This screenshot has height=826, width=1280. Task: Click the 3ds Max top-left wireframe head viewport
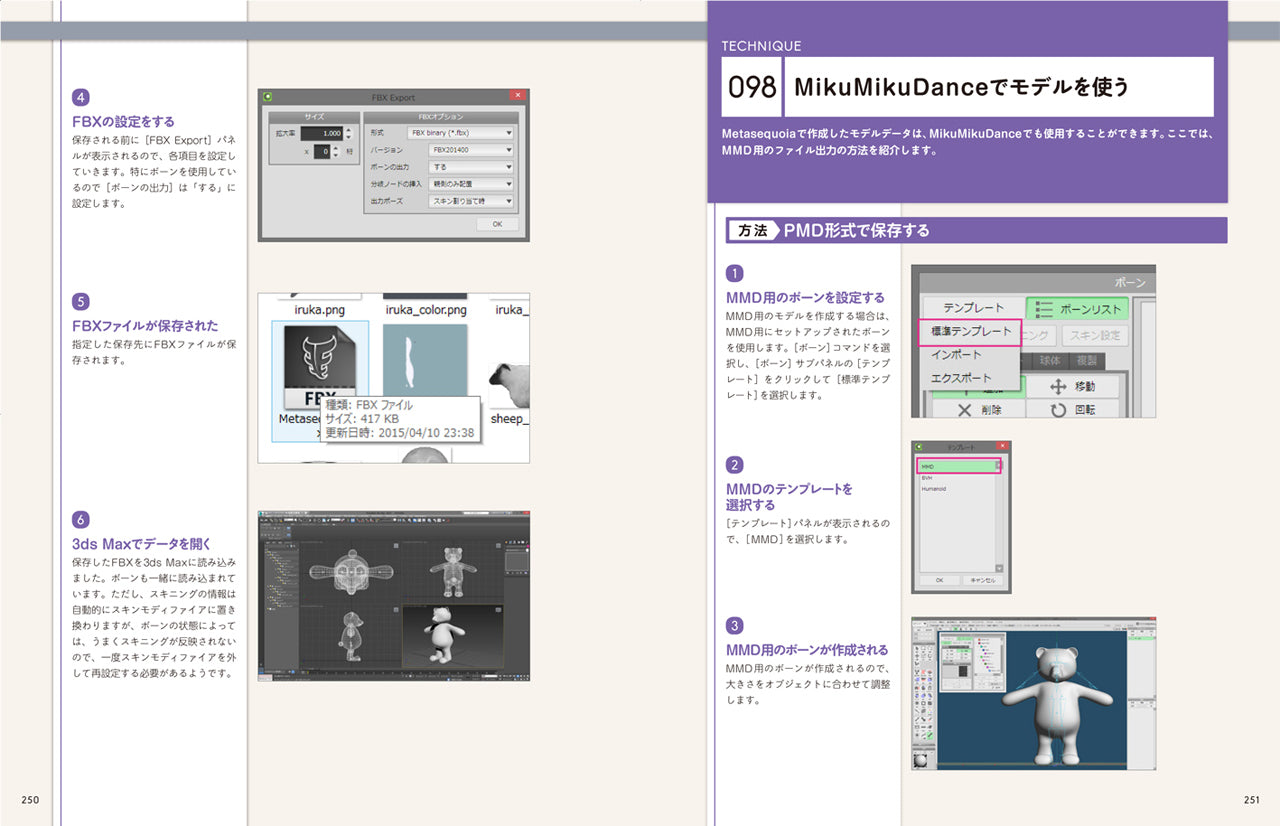351,572
